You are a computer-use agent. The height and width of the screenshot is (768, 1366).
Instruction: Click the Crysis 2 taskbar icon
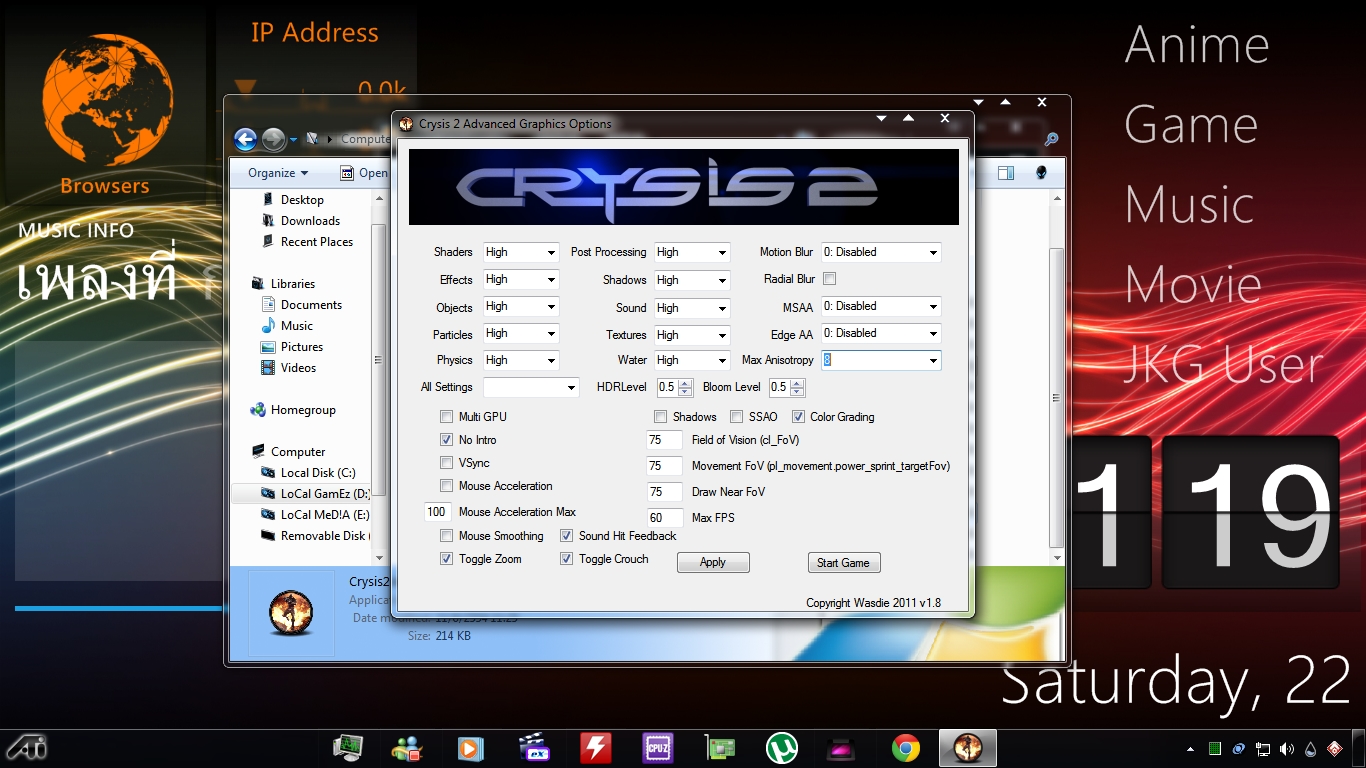tap(968, 748)
